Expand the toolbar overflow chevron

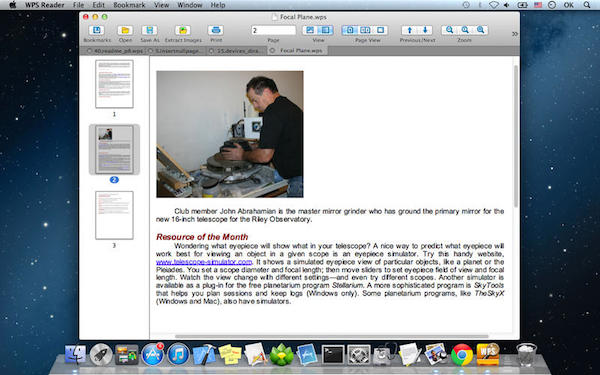coord(515,34)
